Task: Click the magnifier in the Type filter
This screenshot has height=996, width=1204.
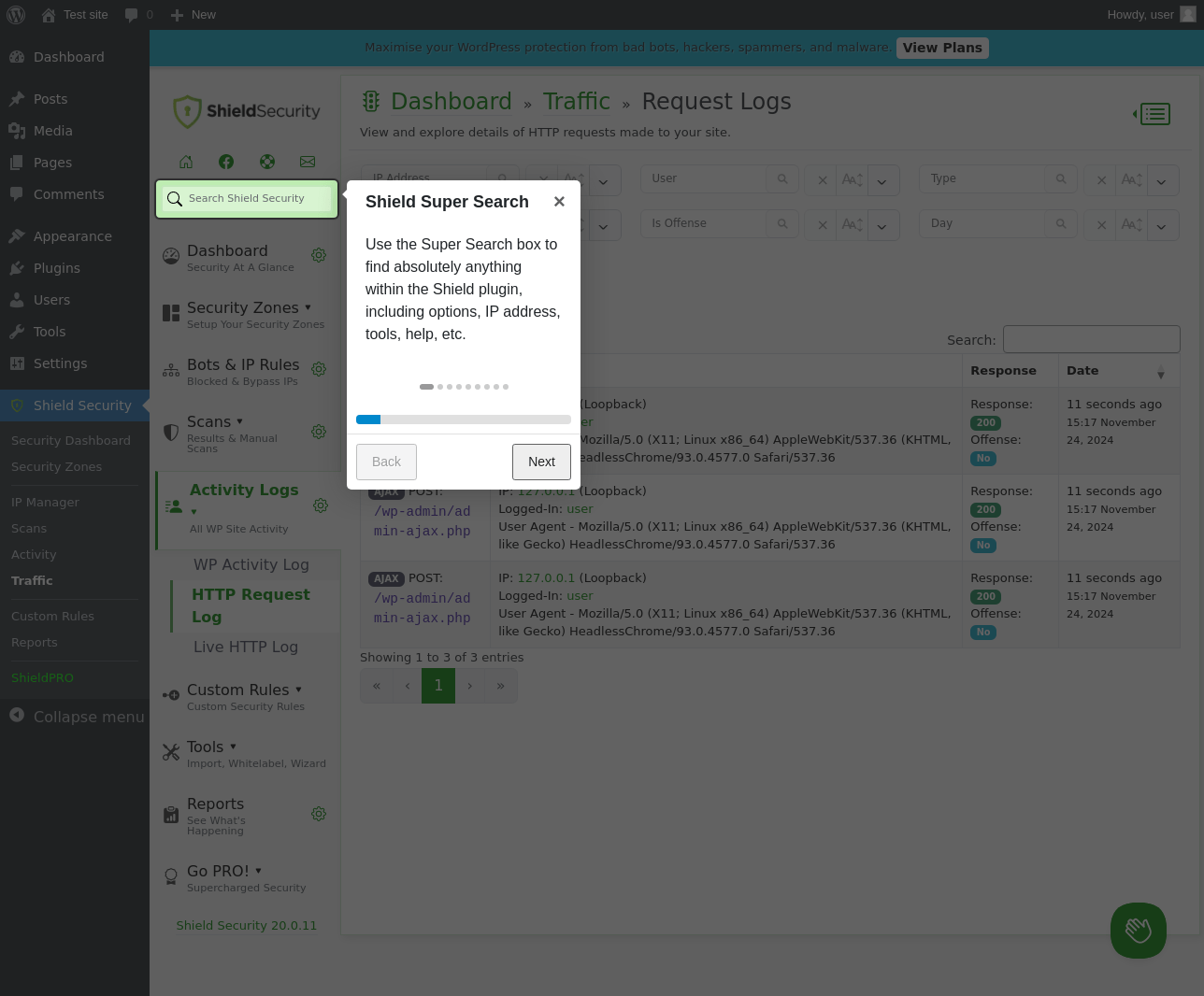Action: 1061,178
